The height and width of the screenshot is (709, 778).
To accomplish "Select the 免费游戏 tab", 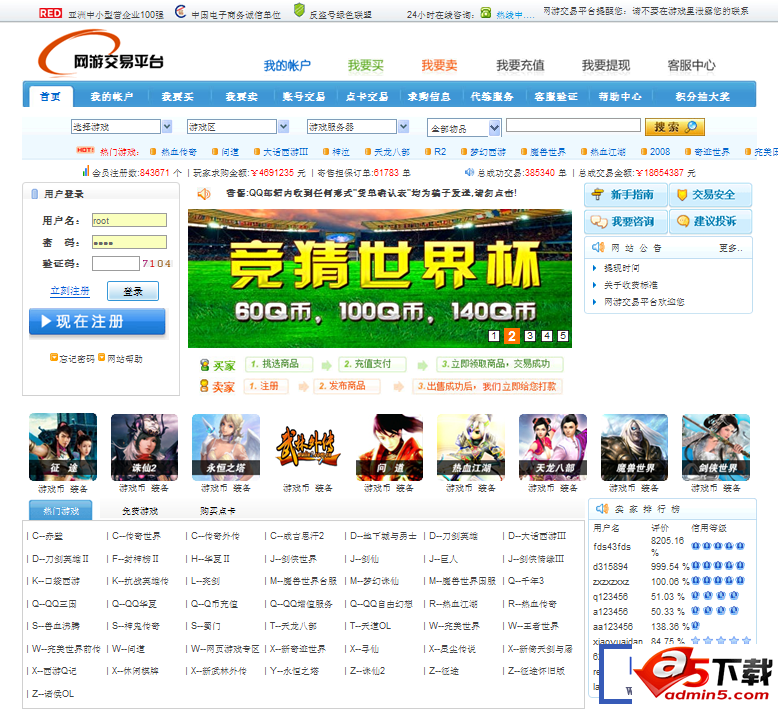I will [x=140, y=511].
